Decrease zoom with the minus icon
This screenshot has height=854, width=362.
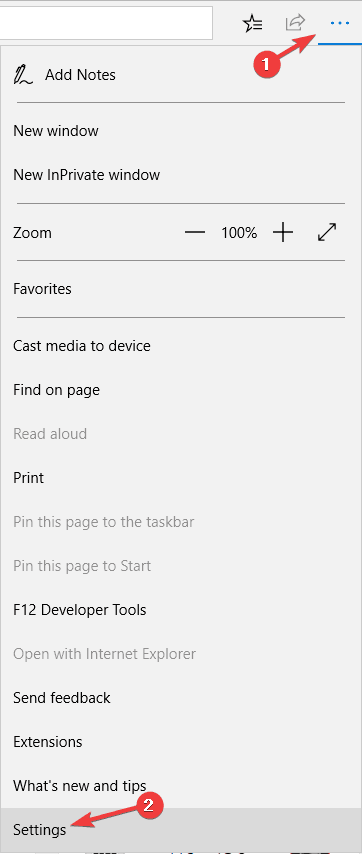(194, 233)
